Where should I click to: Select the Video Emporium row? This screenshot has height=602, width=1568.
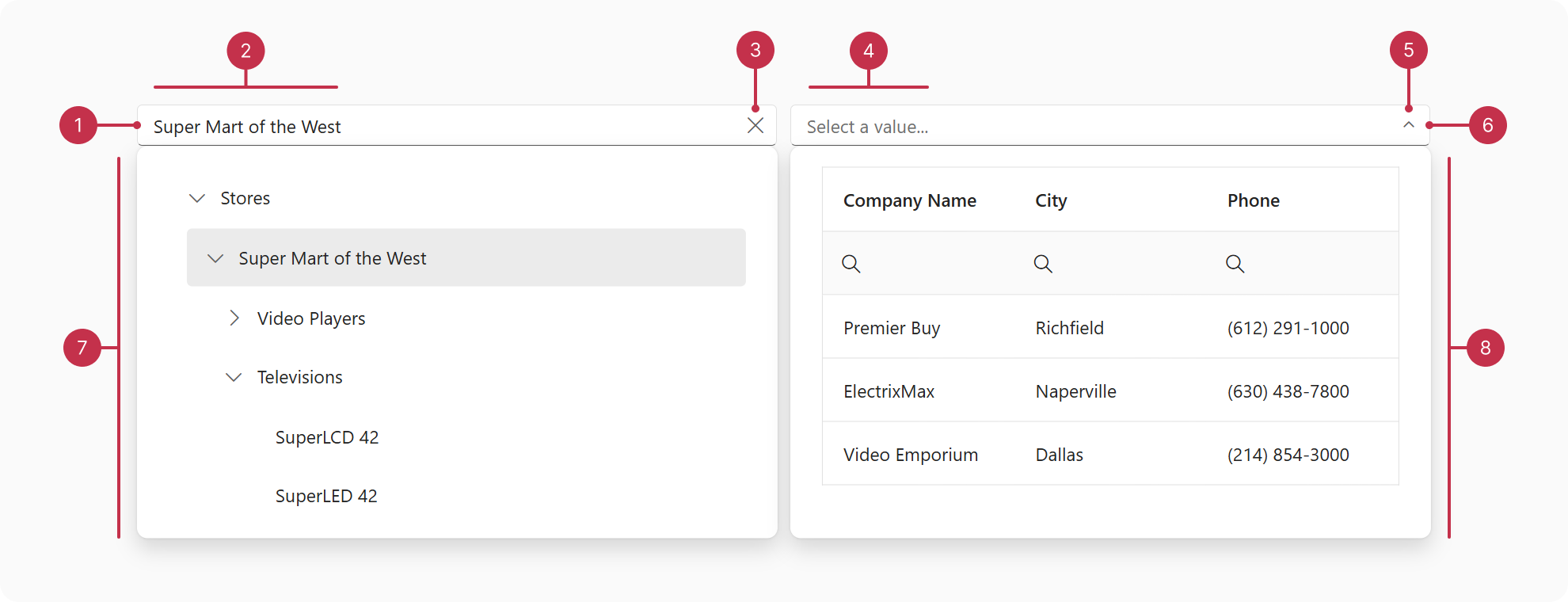coord(911,455)
